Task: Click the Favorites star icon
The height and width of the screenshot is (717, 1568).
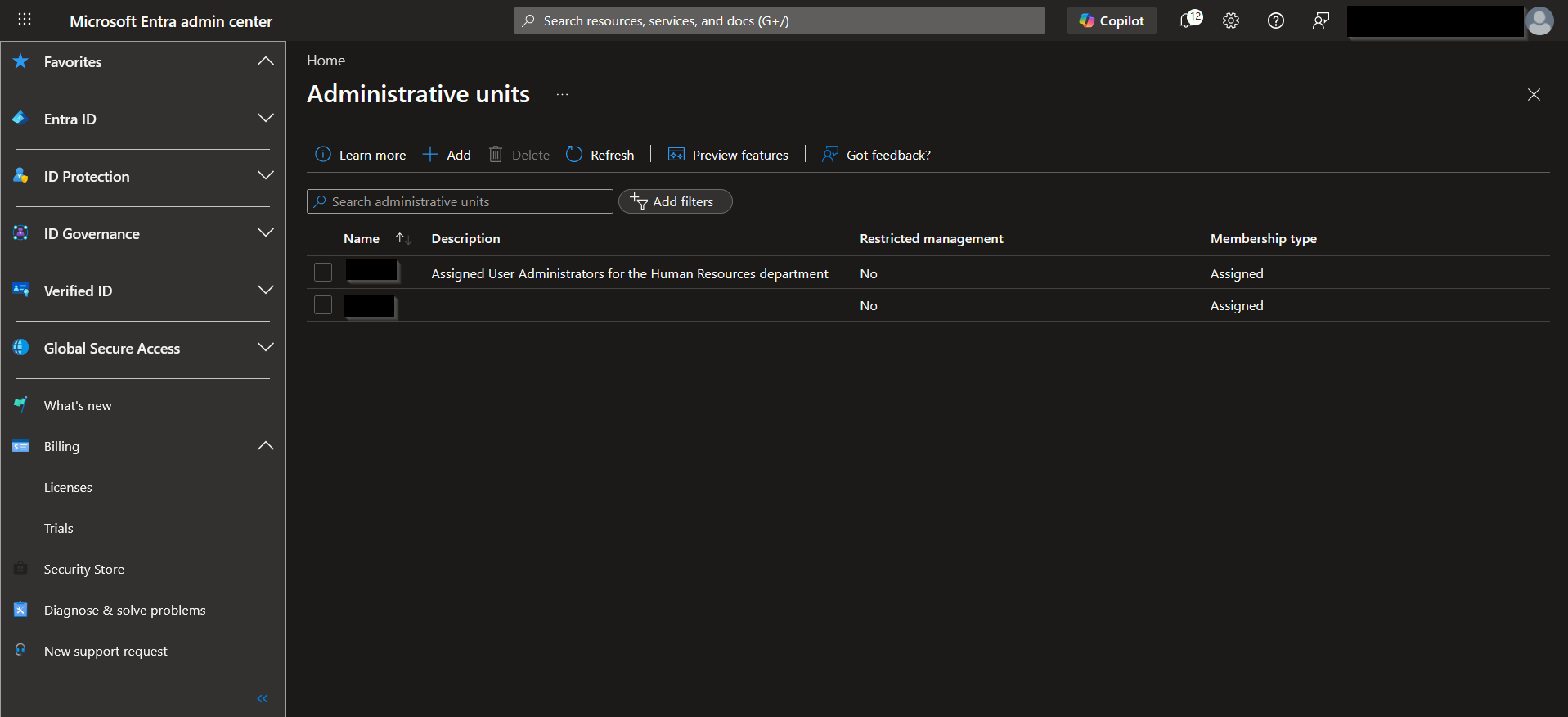Action: pyautogui.click(x=21, y=61)
